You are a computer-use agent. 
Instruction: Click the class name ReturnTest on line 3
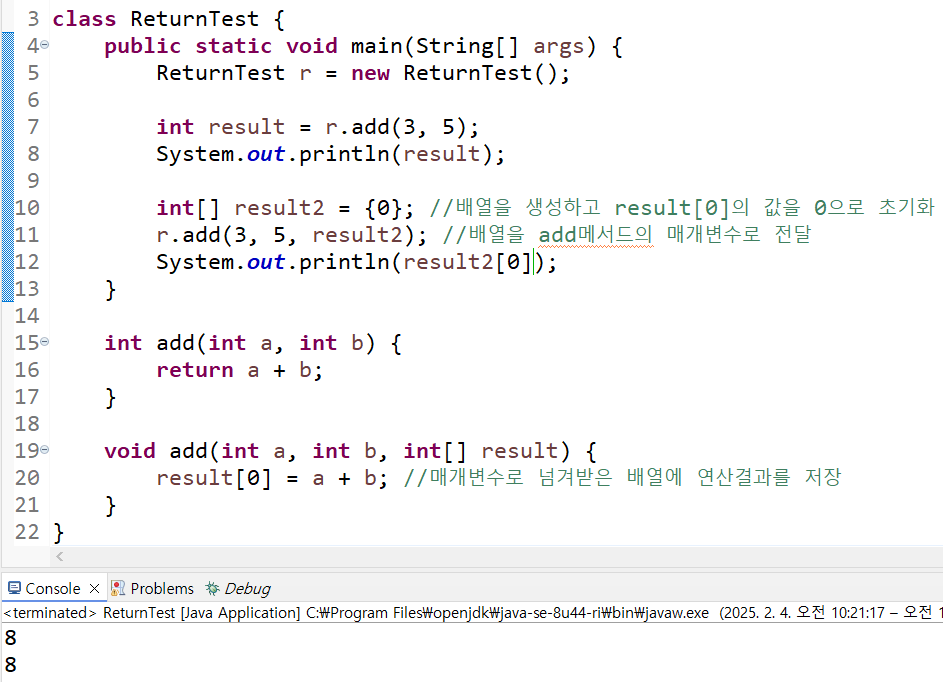(194, 19)
